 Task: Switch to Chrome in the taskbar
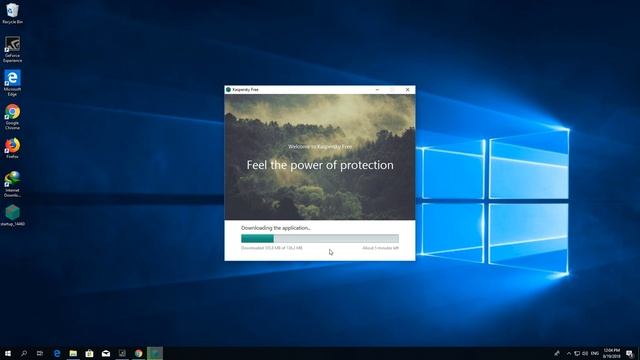coord(138,353)
